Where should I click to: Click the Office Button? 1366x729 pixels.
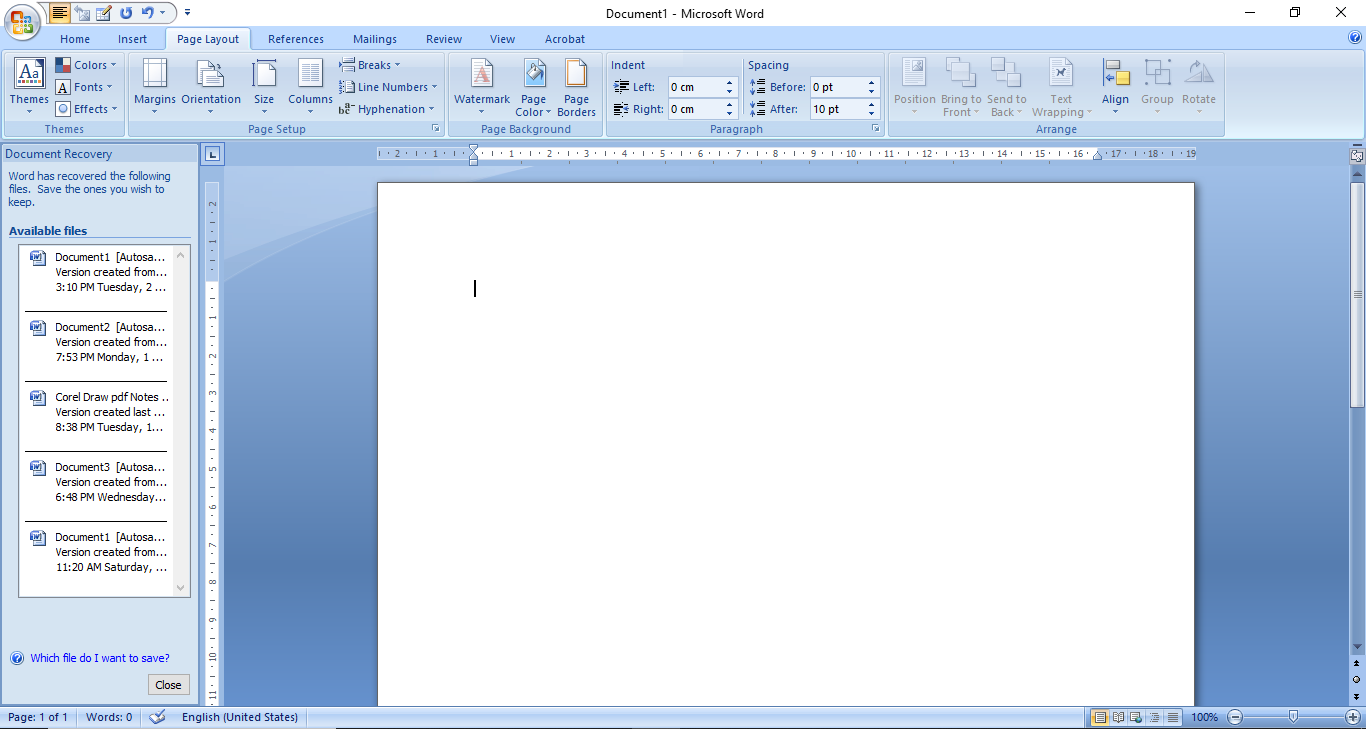[21, 21]
